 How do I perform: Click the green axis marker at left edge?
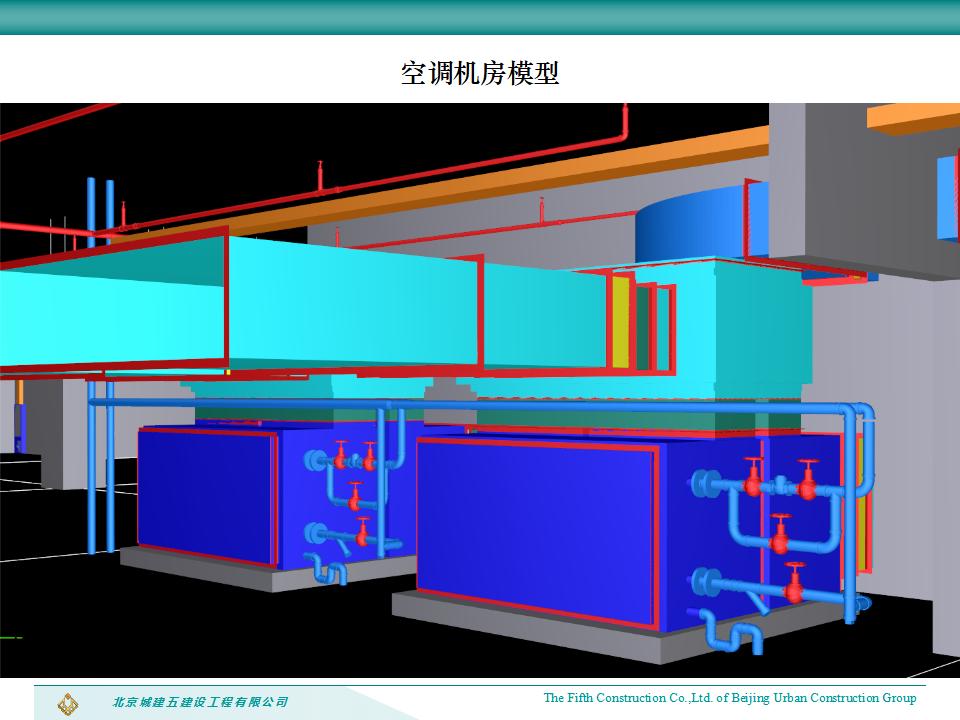point(10,636)
